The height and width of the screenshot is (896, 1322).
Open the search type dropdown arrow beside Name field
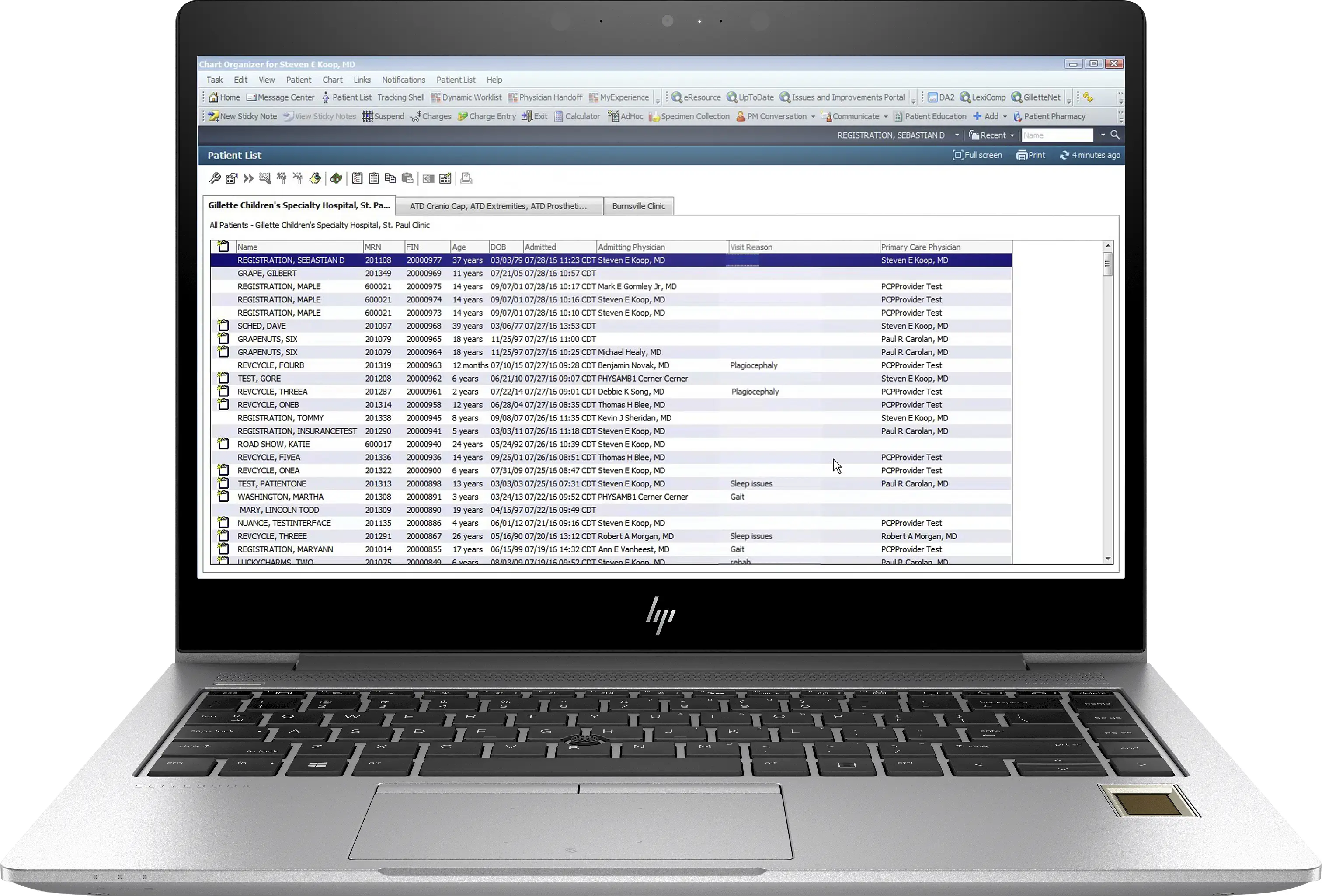point(1103,135)
